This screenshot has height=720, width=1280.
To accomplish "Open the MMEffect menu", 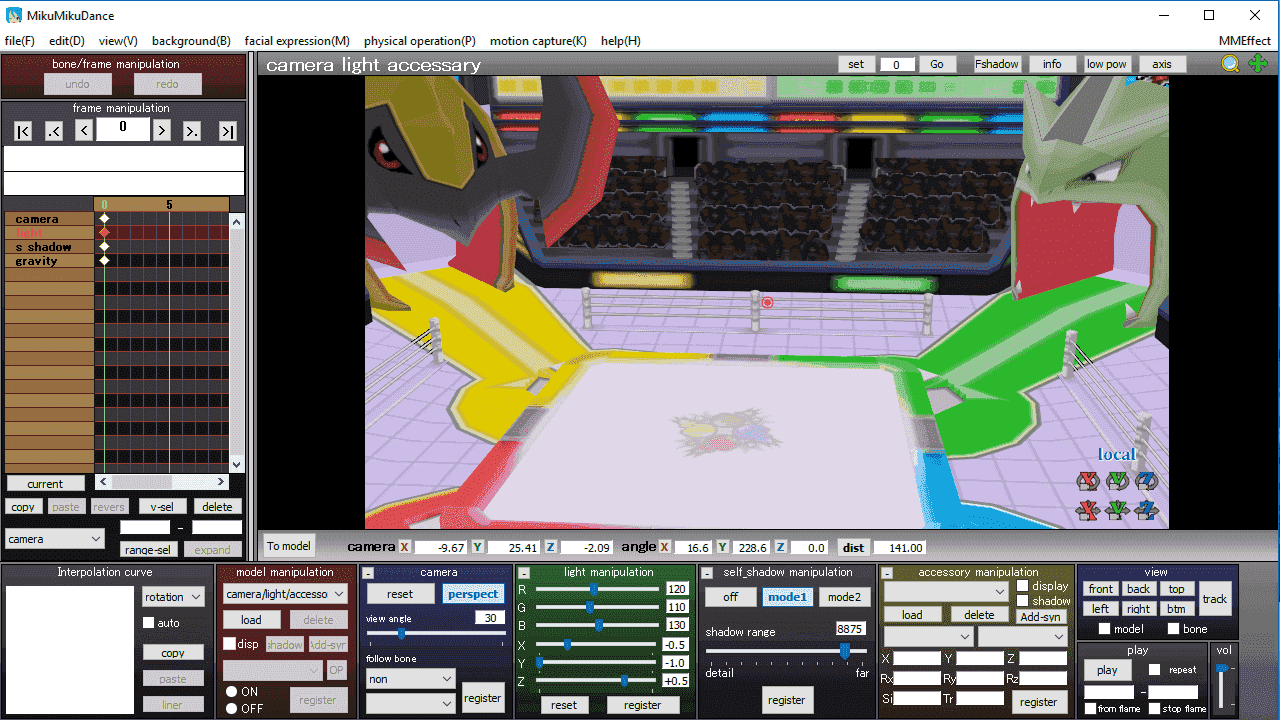I will pos(1245,41).
